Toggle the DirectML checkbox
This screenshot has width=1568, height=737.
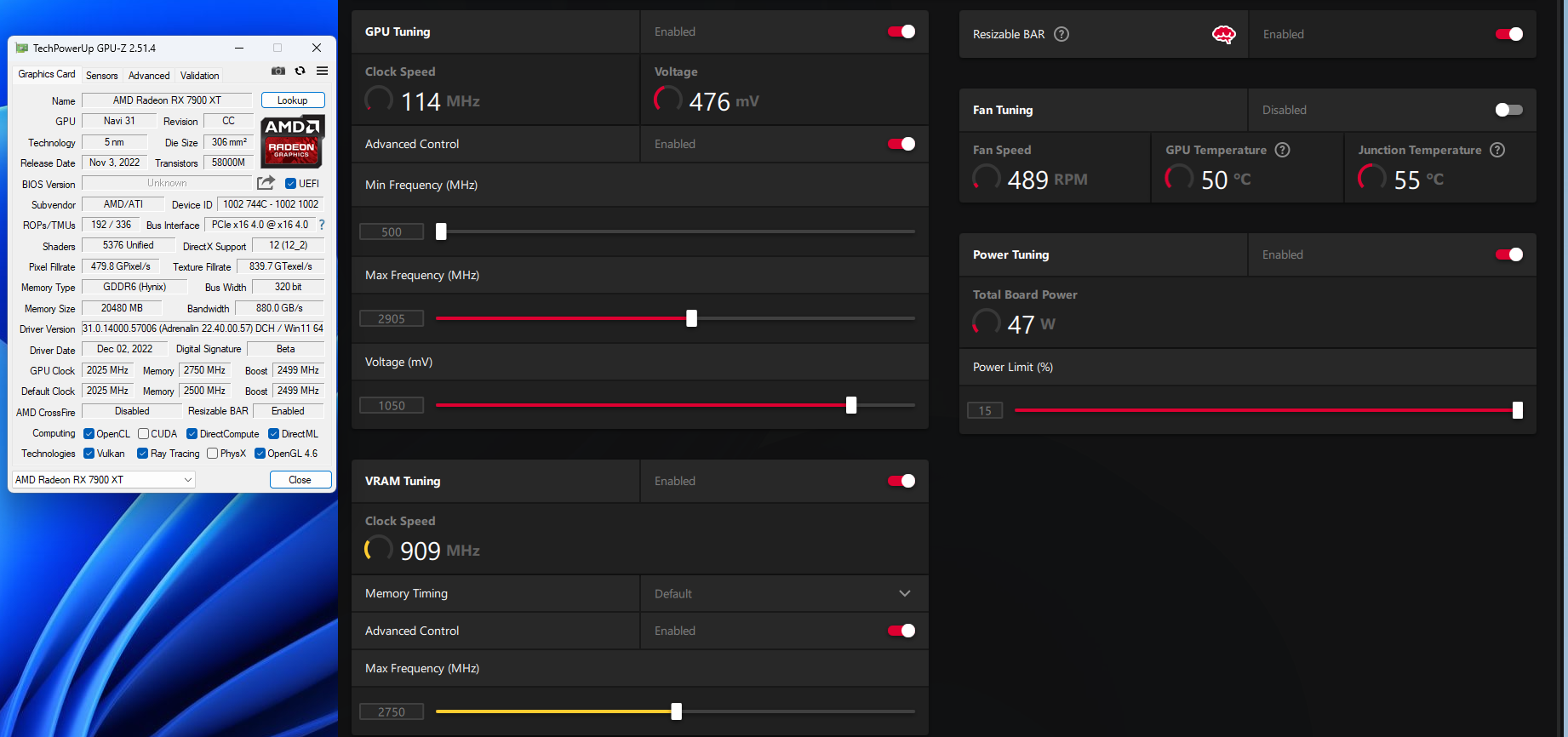point(274,434)
